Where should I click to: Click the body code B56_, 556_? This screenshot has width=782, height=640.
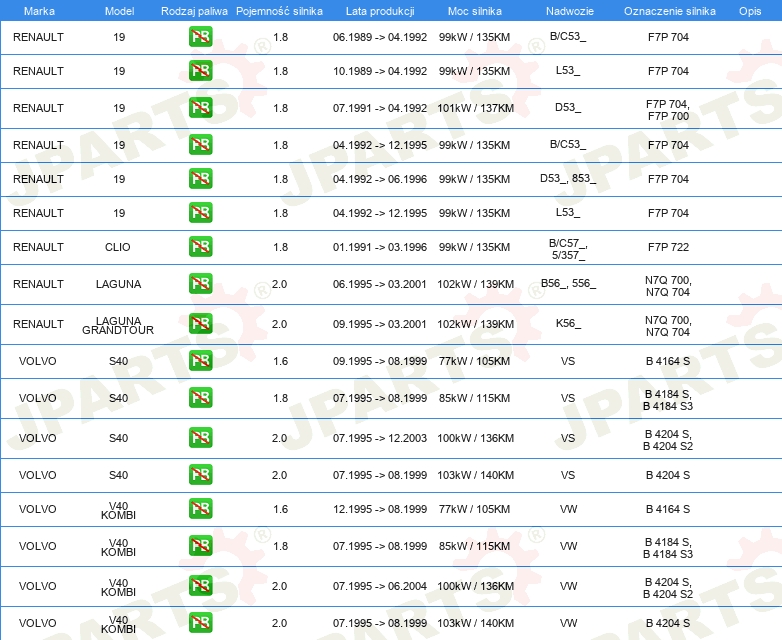tap(568, 283)
